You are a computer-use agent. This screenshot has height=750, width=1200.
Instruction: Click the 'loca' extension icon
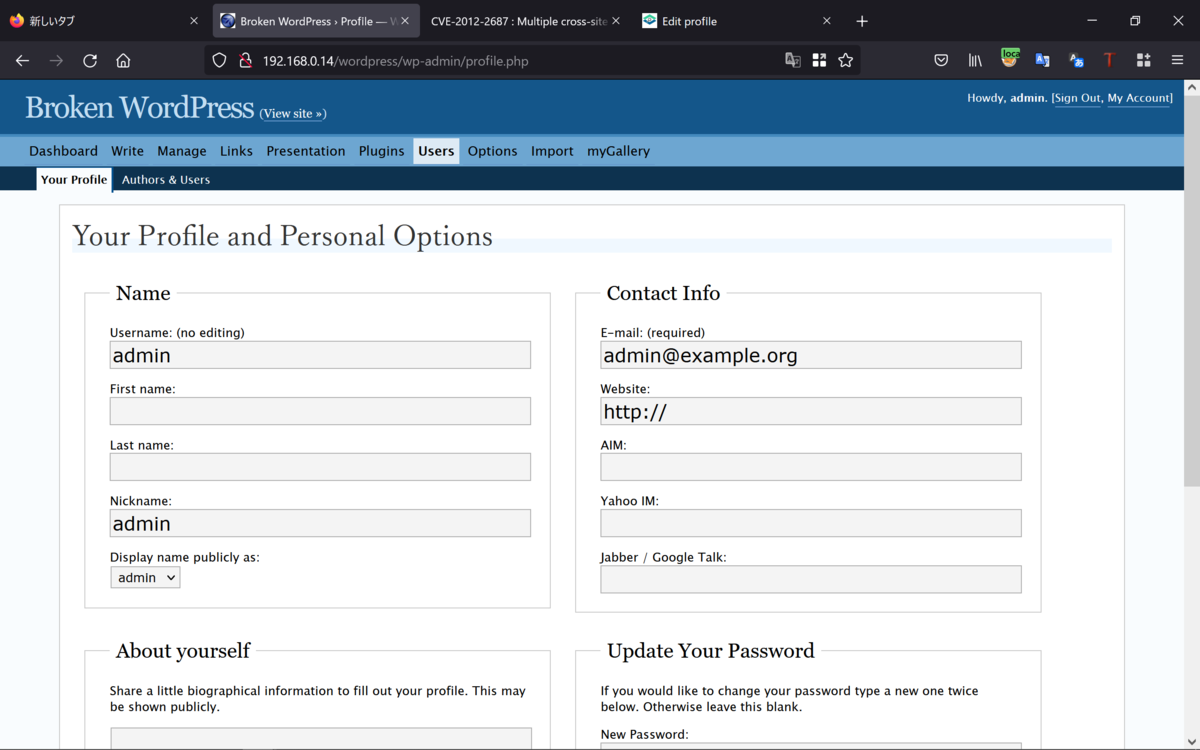tap(1010, 59)
